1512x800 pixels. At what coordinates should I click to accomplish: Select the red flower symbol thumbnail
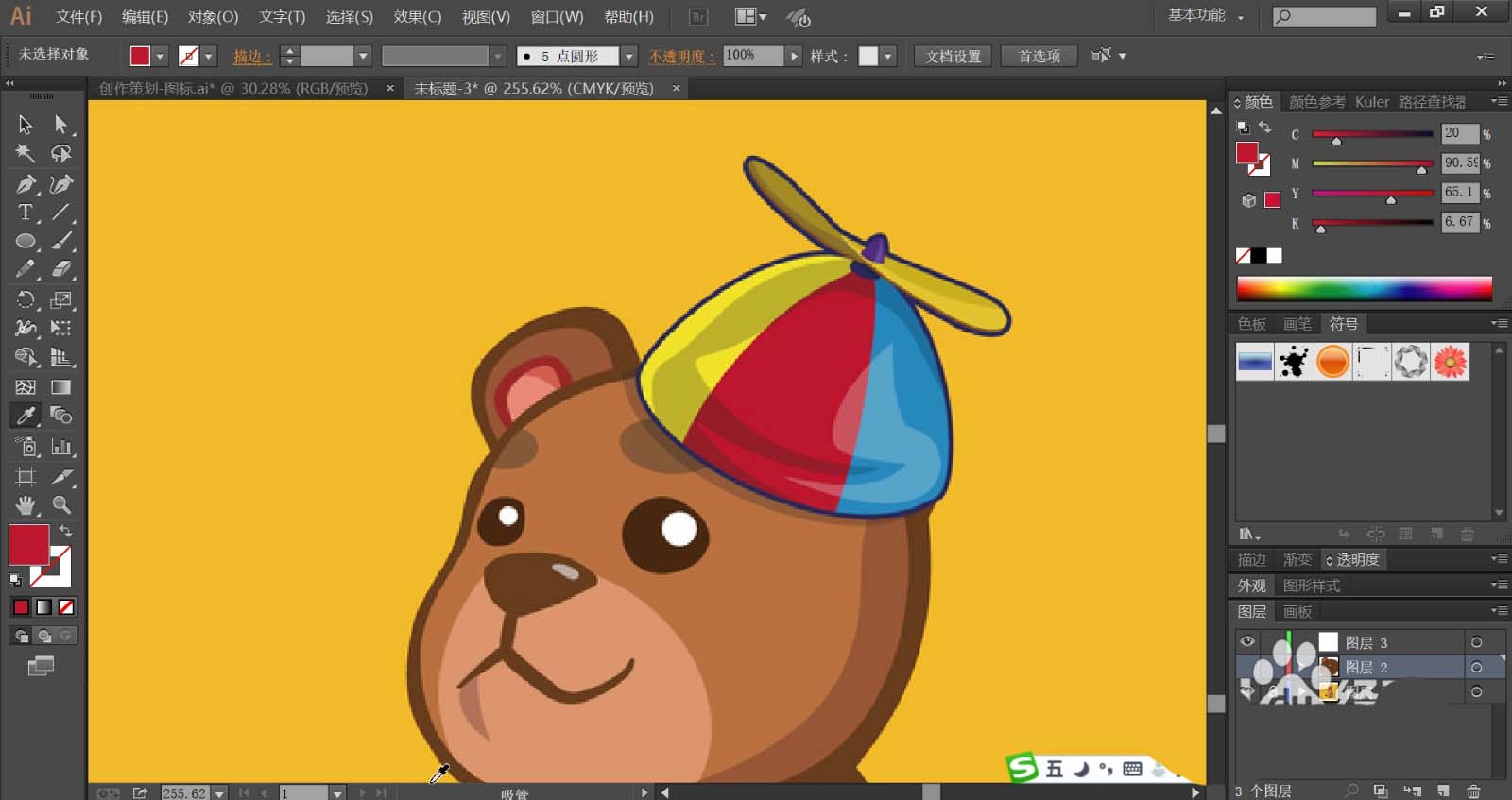point(1450,361)
